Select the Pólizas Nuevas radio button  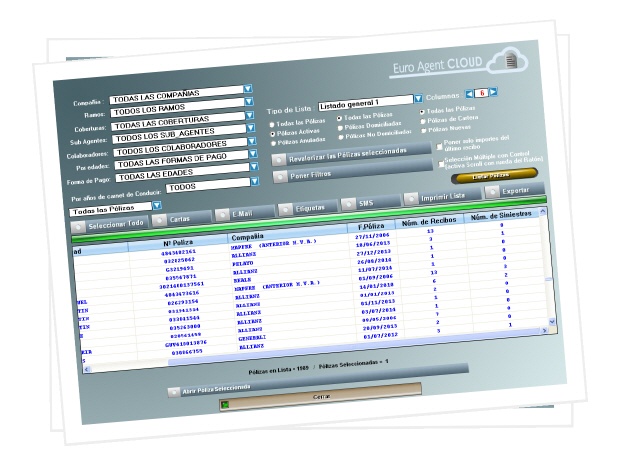click(x=423, y=130)
